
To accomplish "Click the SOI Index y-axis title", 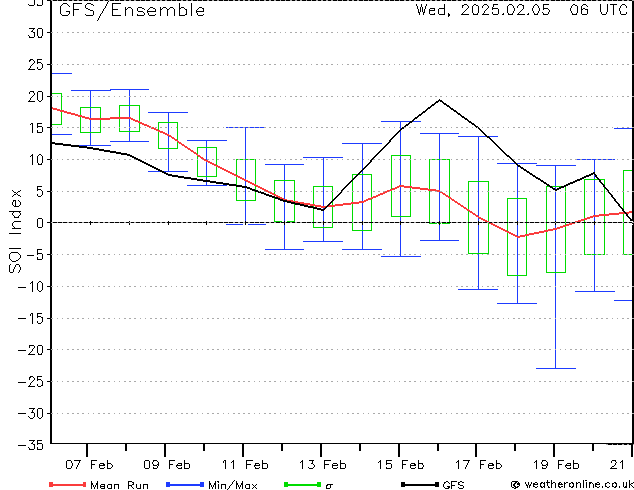I will (15, 231).
